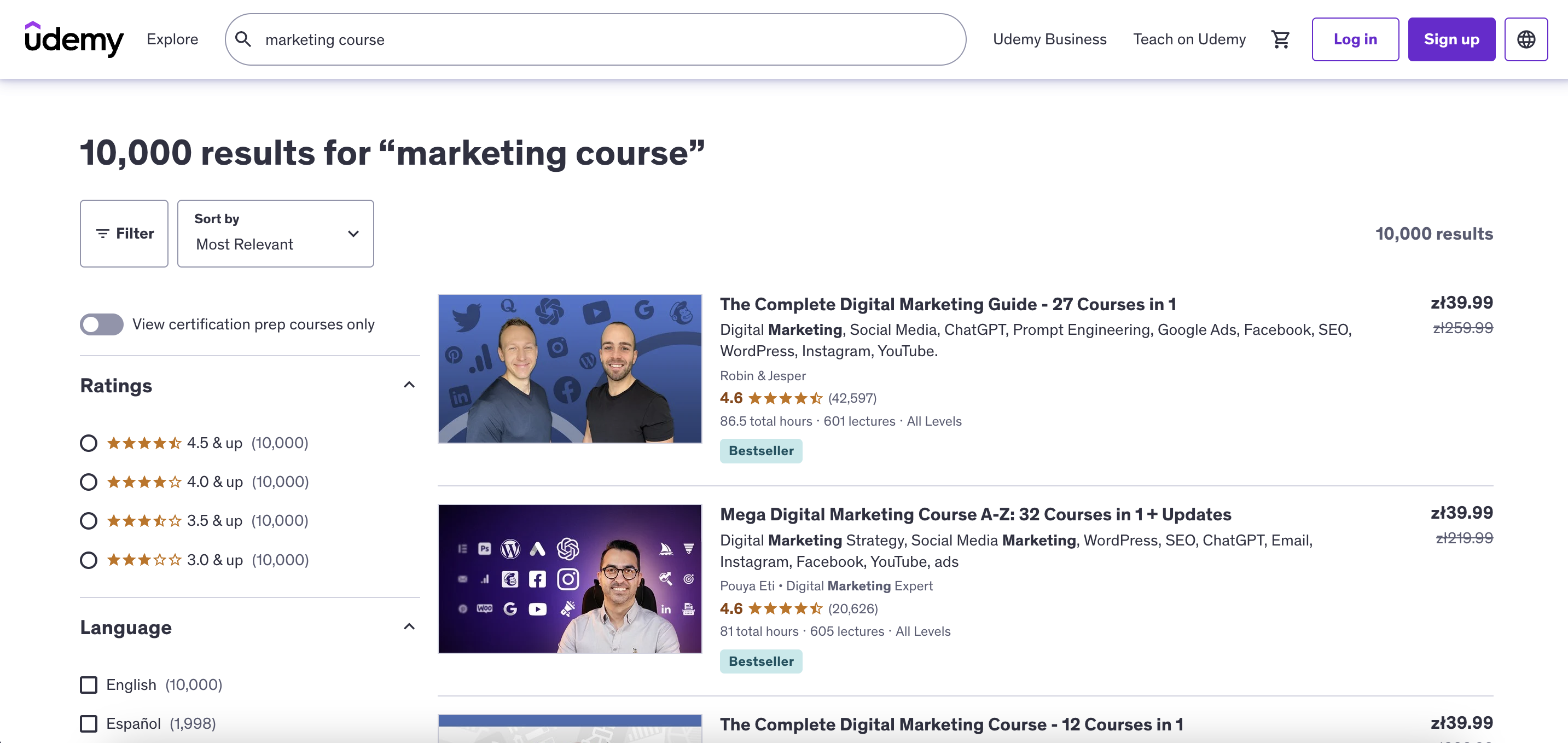The image size is (1568, 743).
Task: Collapse the Language section
Action: (409, 626)
